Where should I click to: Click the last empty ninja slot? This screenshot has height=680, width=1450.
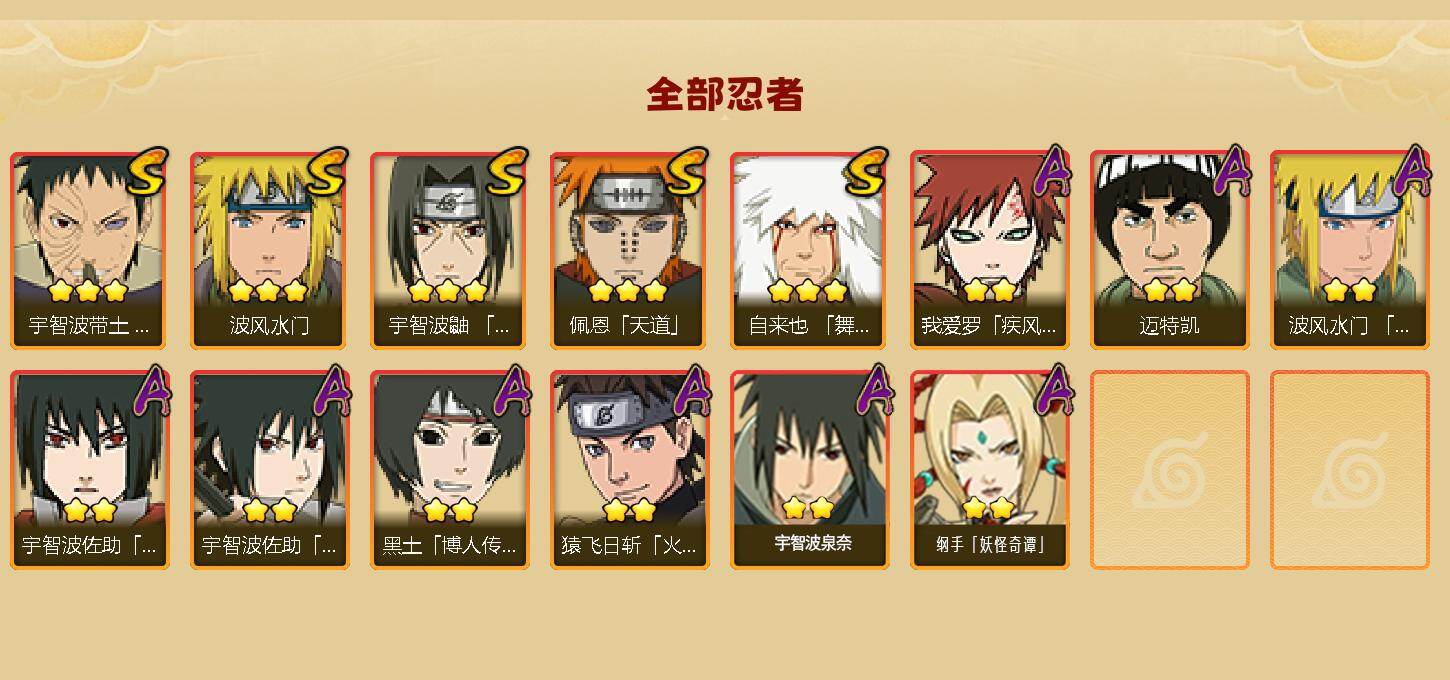1349,470
